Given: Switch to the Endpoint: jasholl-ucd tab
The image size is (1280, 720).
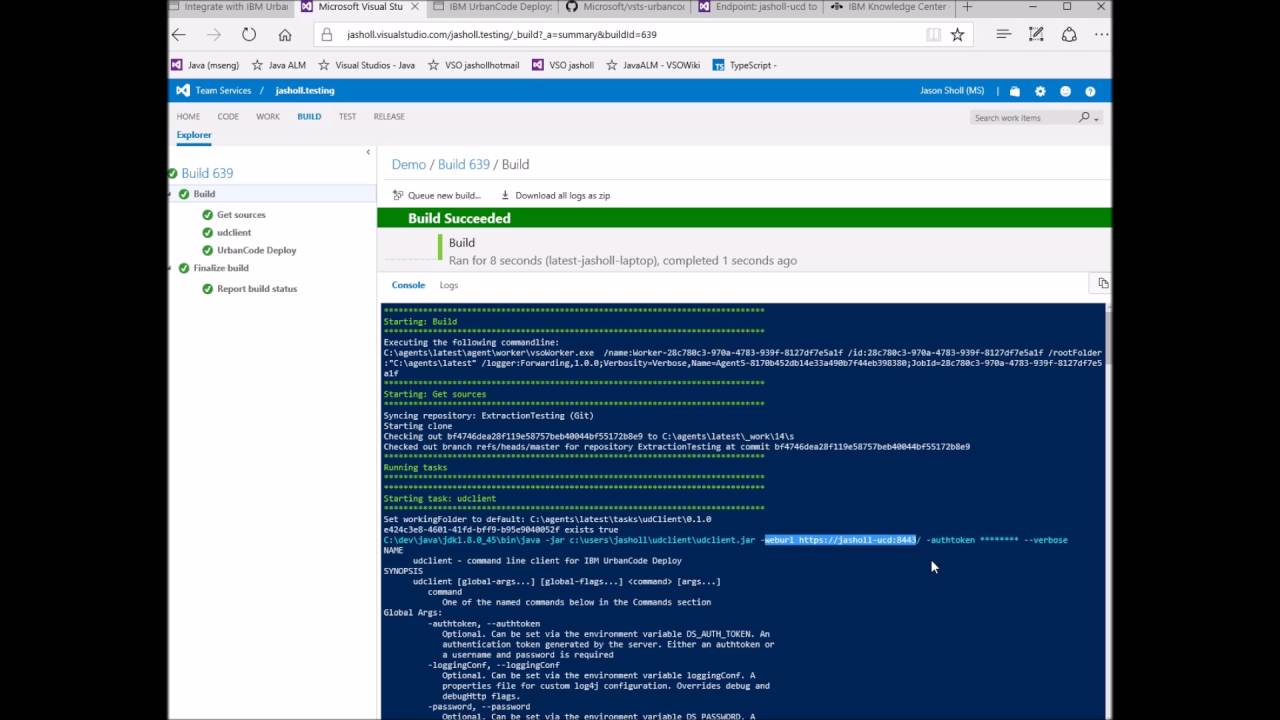Looking at the screenshot, I should (x=758, y=7).
